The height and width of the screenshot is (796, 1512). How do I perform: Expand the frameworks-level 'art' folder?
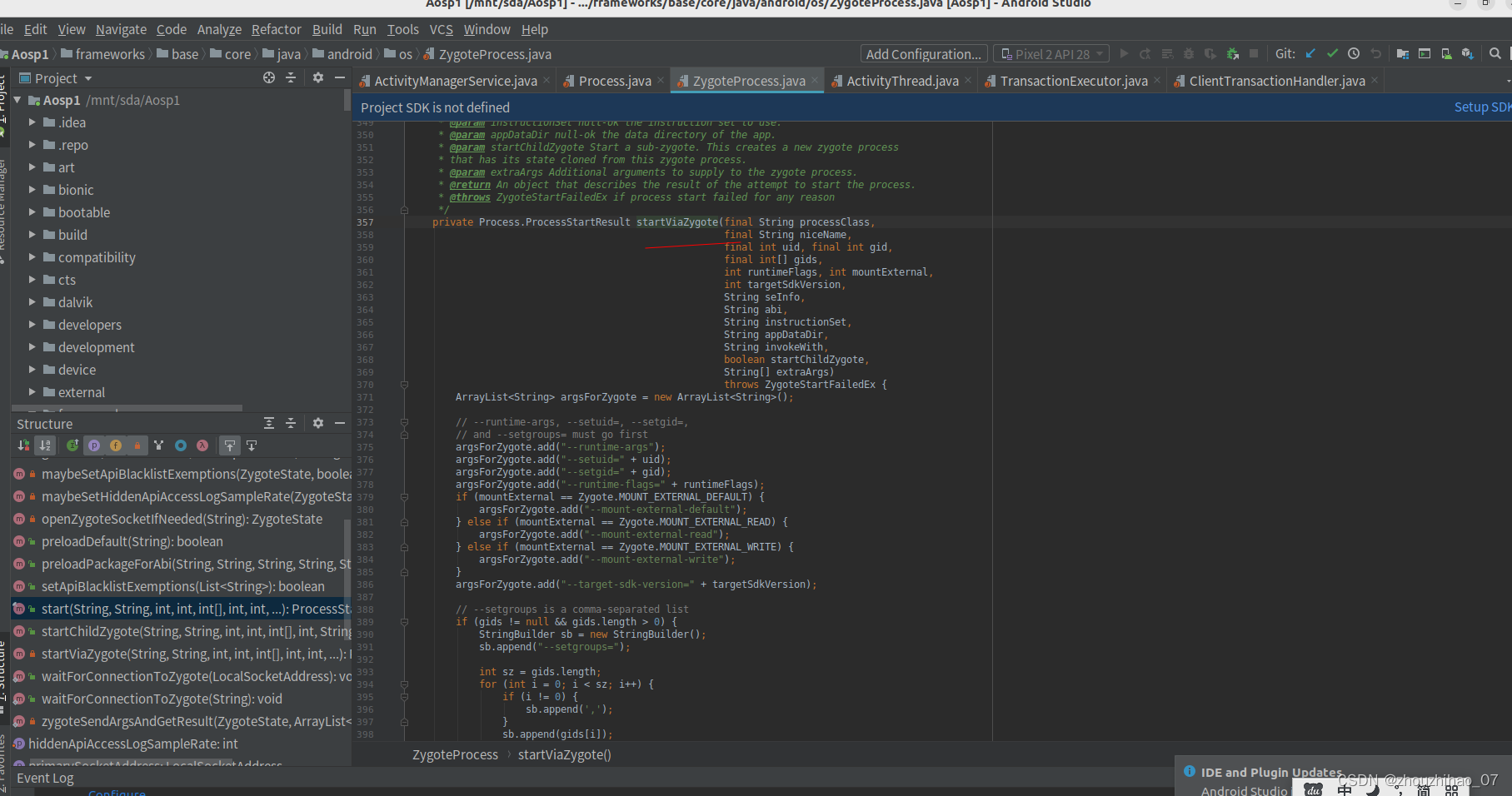point(32,167)
